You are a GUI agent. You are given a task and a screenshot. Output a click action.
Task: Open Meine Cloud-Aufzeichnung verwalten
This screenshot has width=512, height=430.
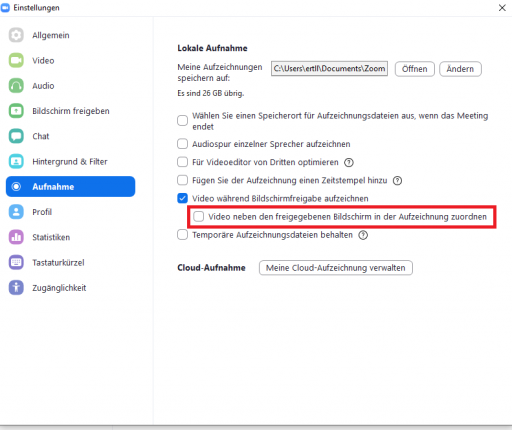pos(336,268)
